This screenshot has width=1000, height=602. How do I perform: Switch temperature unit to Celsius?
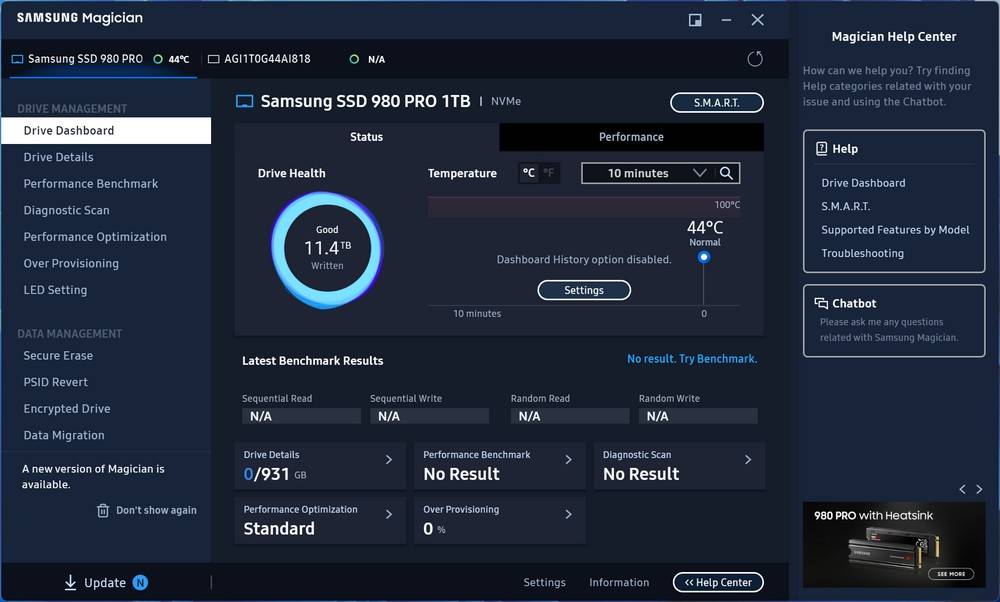(x=529, y=173)
